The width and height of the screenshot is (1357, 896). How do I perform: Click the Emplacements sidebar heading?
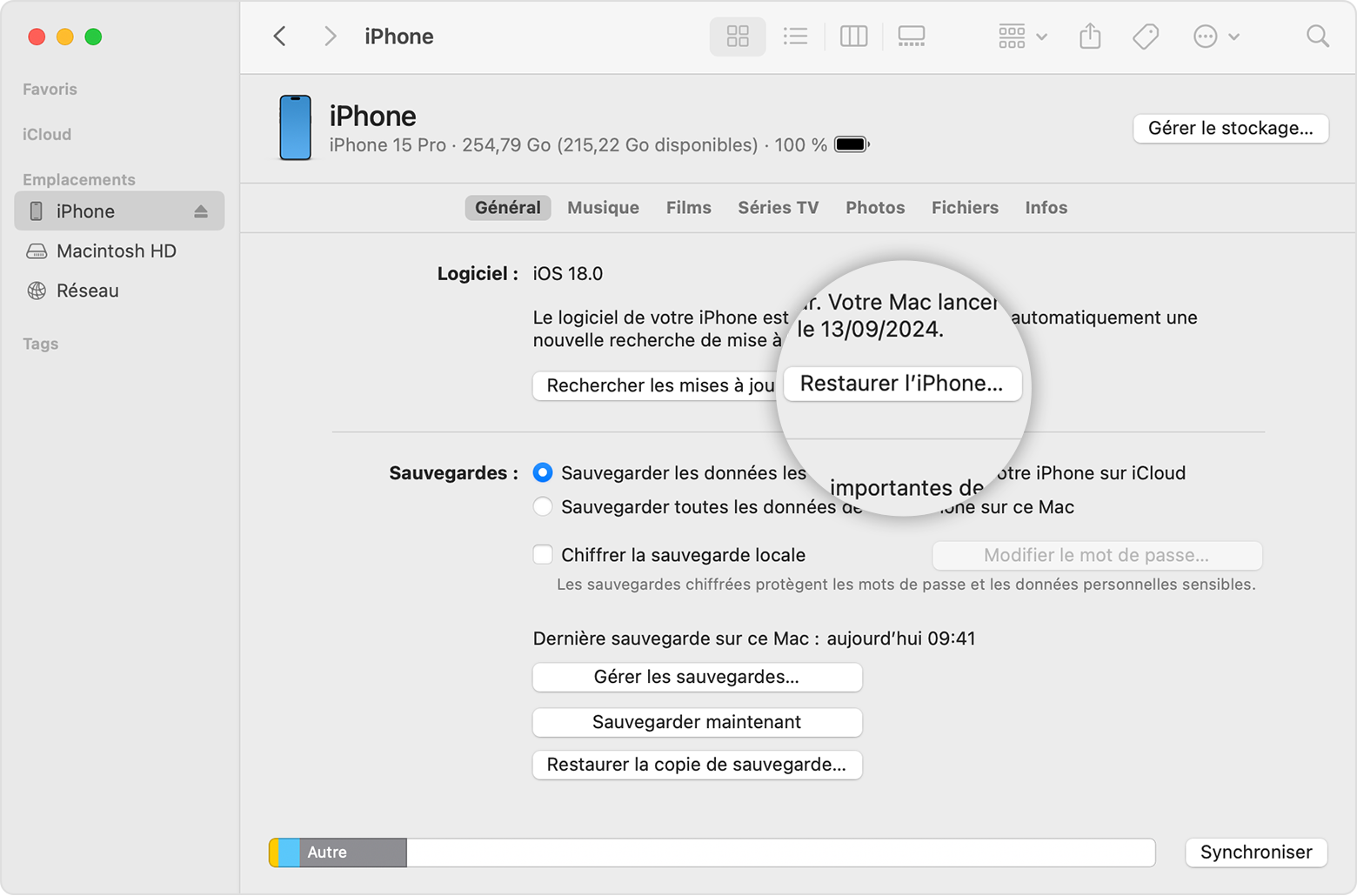(79, 180)
